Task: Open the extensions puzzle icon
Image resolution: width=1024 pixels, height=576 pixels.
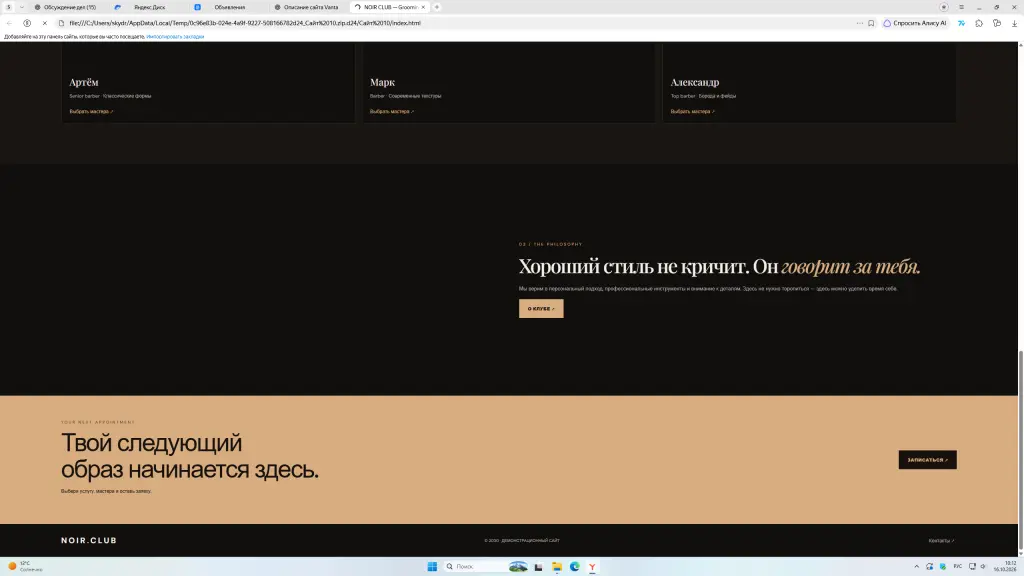Action: [979, 23]
